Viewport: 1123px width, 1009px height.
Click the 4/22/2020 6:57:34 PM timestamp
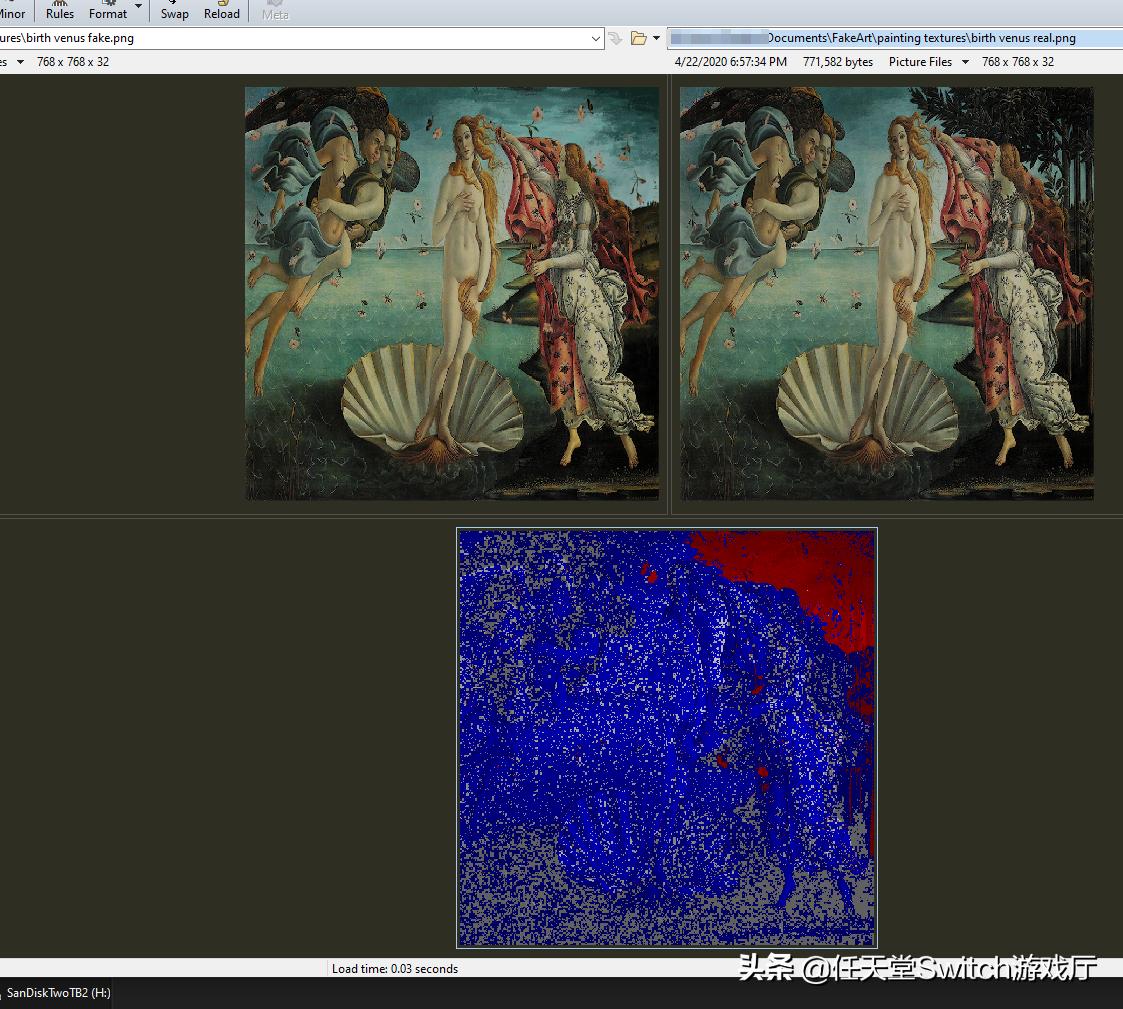[731, 62]
